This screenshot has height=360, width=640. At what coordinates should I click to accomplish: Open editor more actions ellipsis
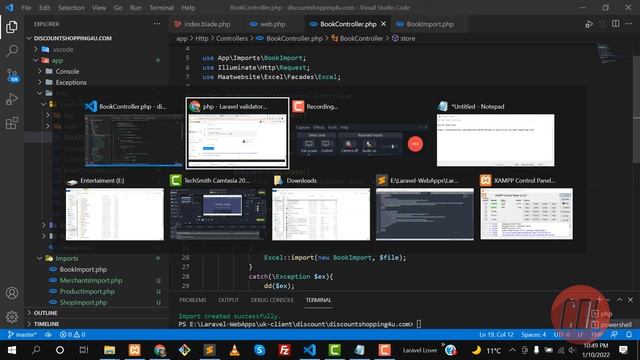[x=629, y=24]
